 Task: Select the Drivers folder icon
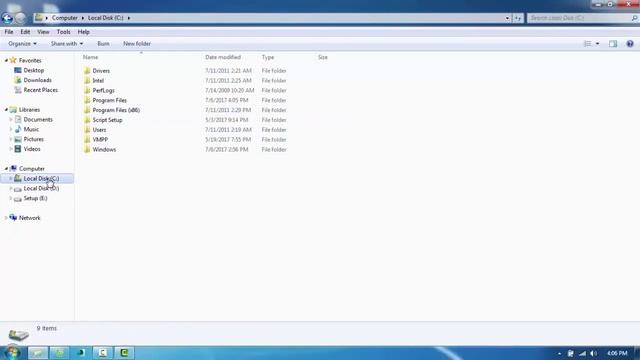coord(87,71)
